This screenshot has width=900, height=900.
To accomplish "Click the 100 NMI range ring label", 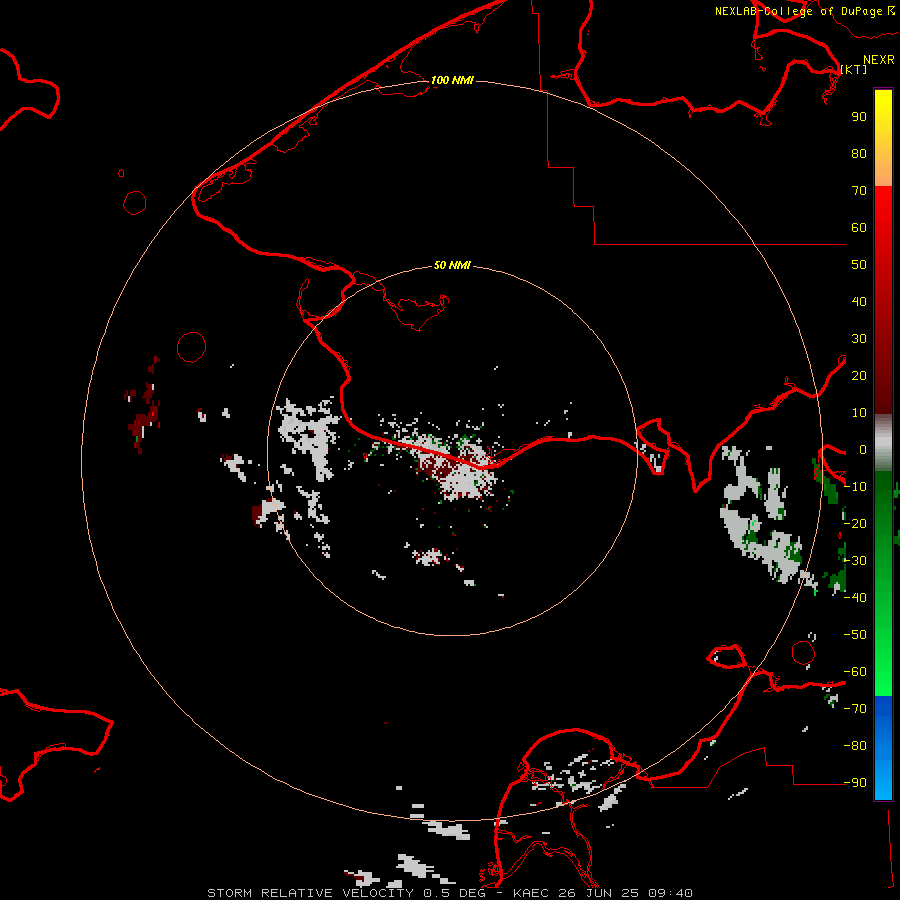I will click(452, 80).
